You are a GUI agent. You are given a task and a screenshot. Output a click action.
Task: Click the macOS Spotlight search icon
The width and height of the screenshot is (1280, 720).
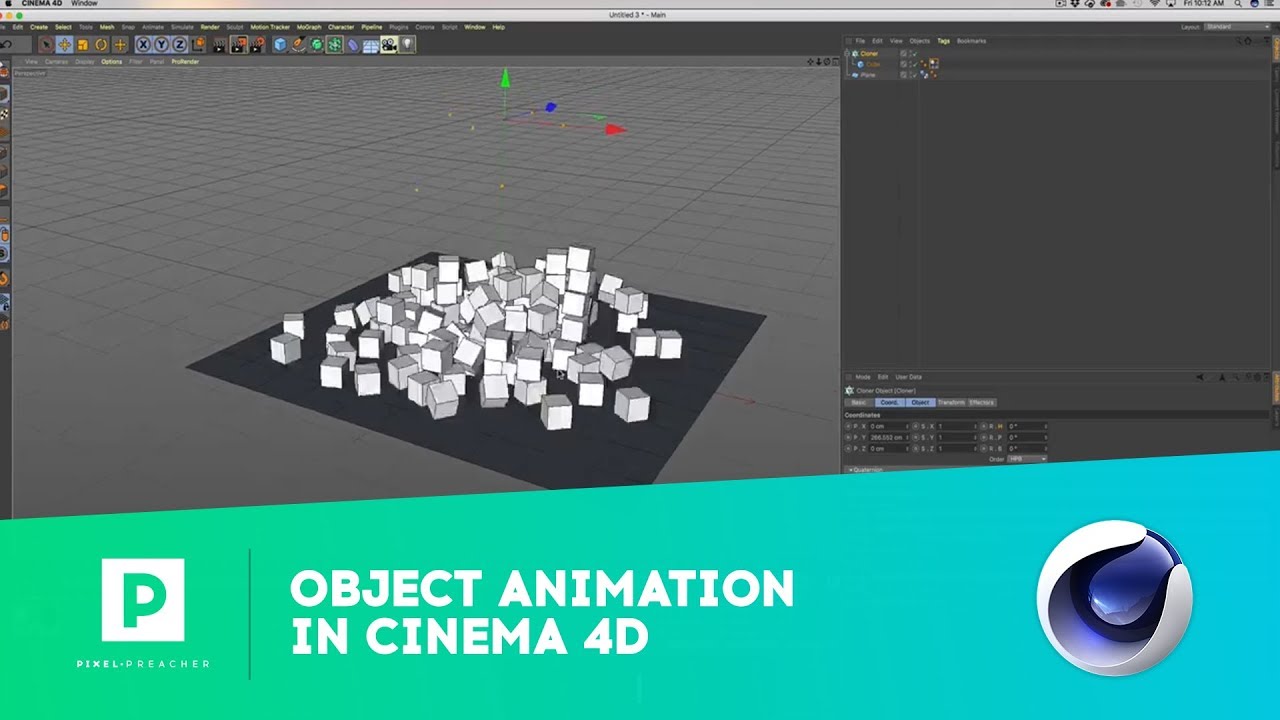pyautogui.click(x=1237, y=4)
